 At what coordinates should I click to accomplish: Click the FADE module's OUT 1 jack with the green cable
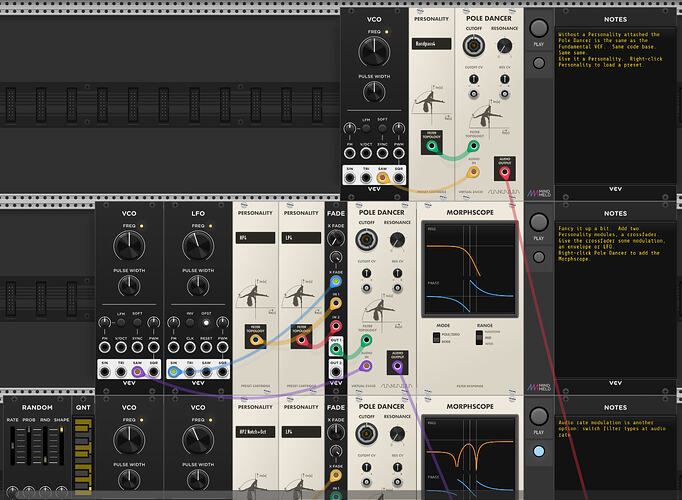coord(336,349)
